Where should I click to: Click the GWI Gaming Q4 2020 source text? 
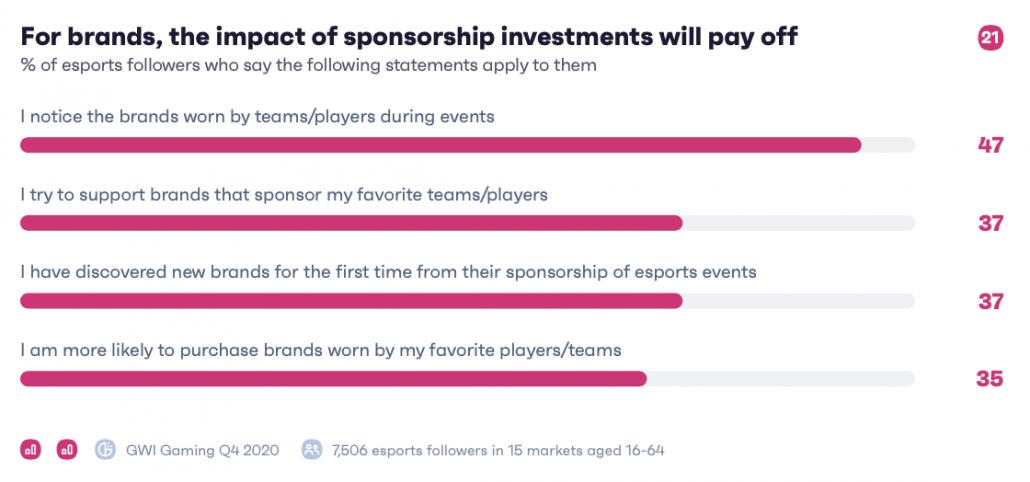(x=202, y=450)
